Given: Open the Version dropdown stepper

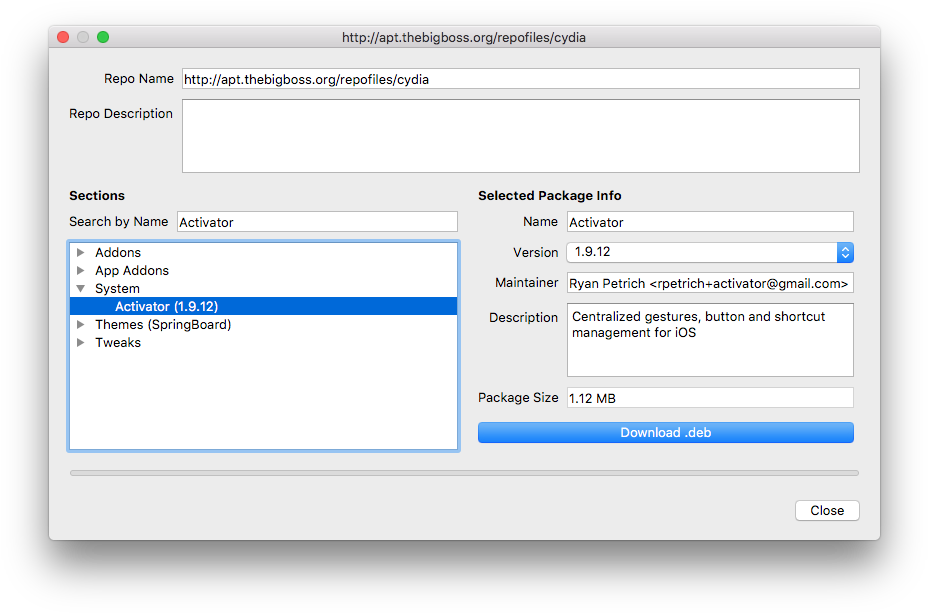Looking at the screenshot, I should pyautogui.click(x=845, y=253).
